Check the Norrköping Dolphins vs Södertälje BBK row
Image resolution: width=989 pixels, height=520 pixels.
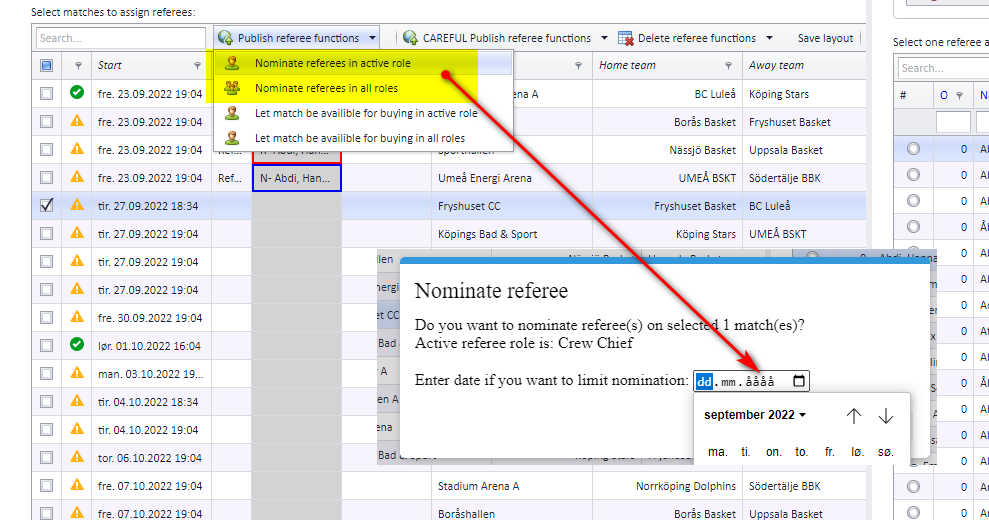pos(47,485)
